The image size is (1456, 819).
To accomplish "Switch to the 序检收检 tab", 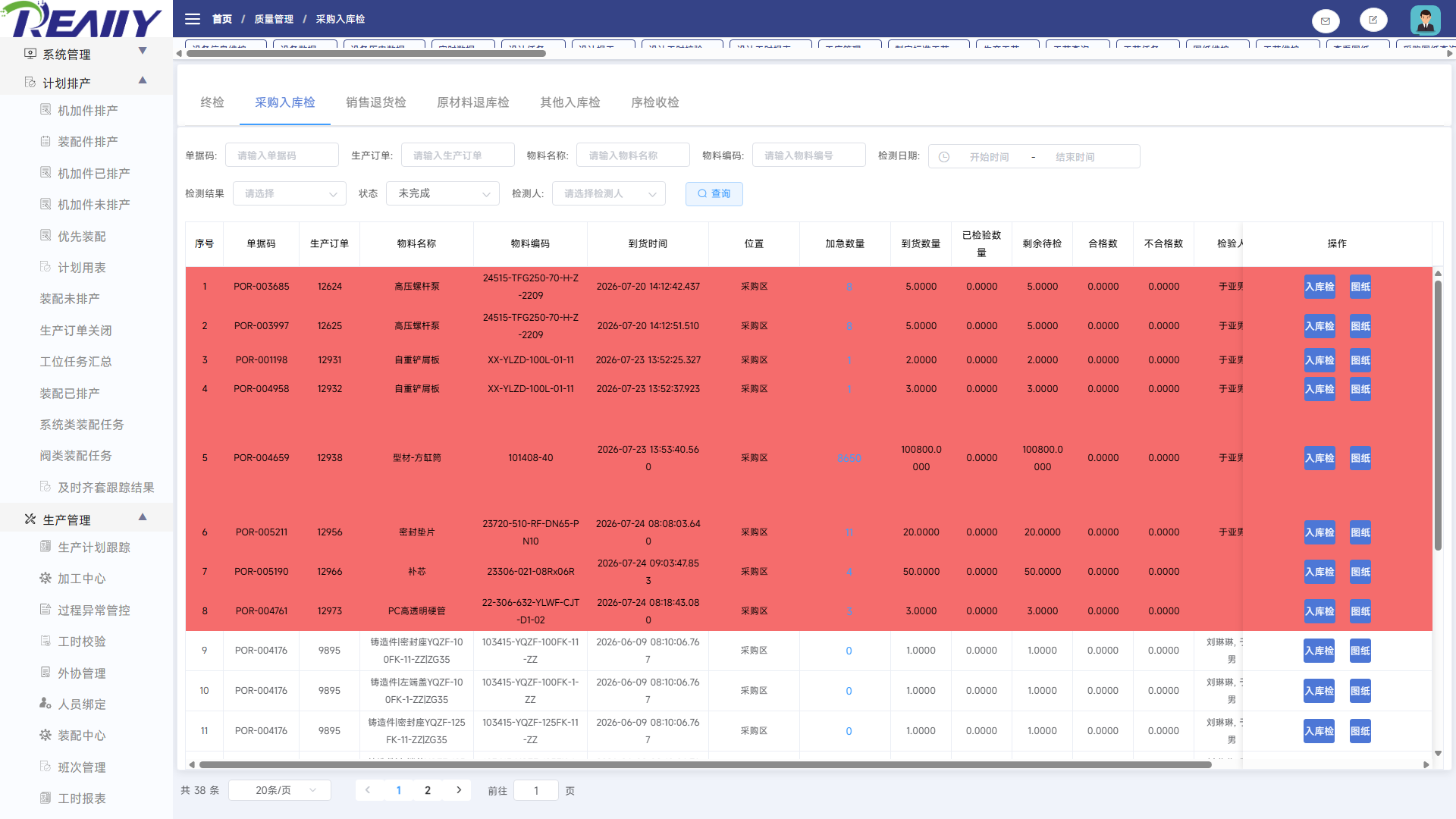I will (655, 102).
